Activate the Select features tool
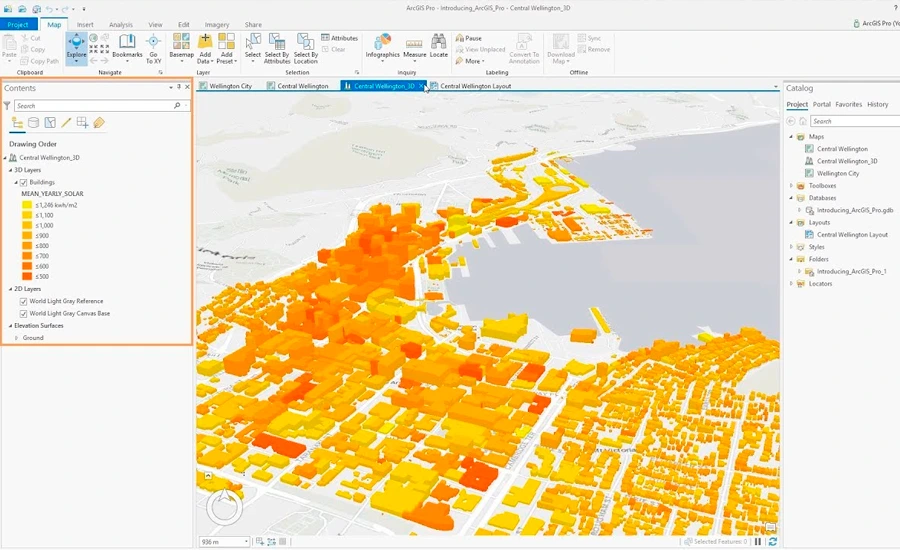 point(253,46)
